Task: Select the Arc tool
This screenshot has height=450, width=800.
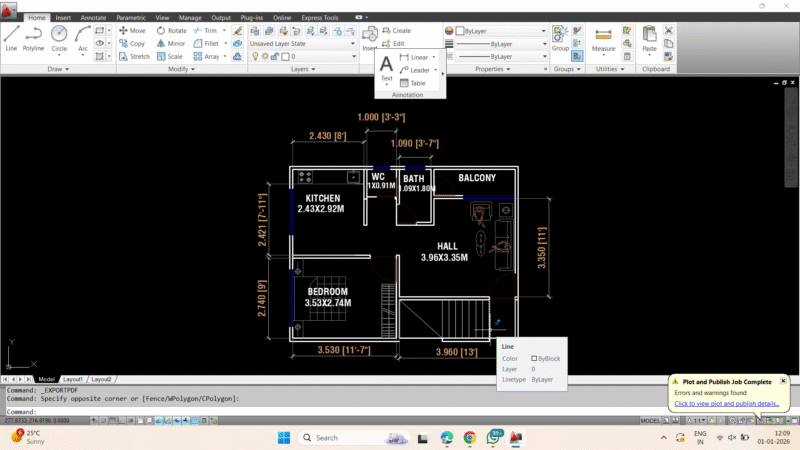Action: (83, 38)
